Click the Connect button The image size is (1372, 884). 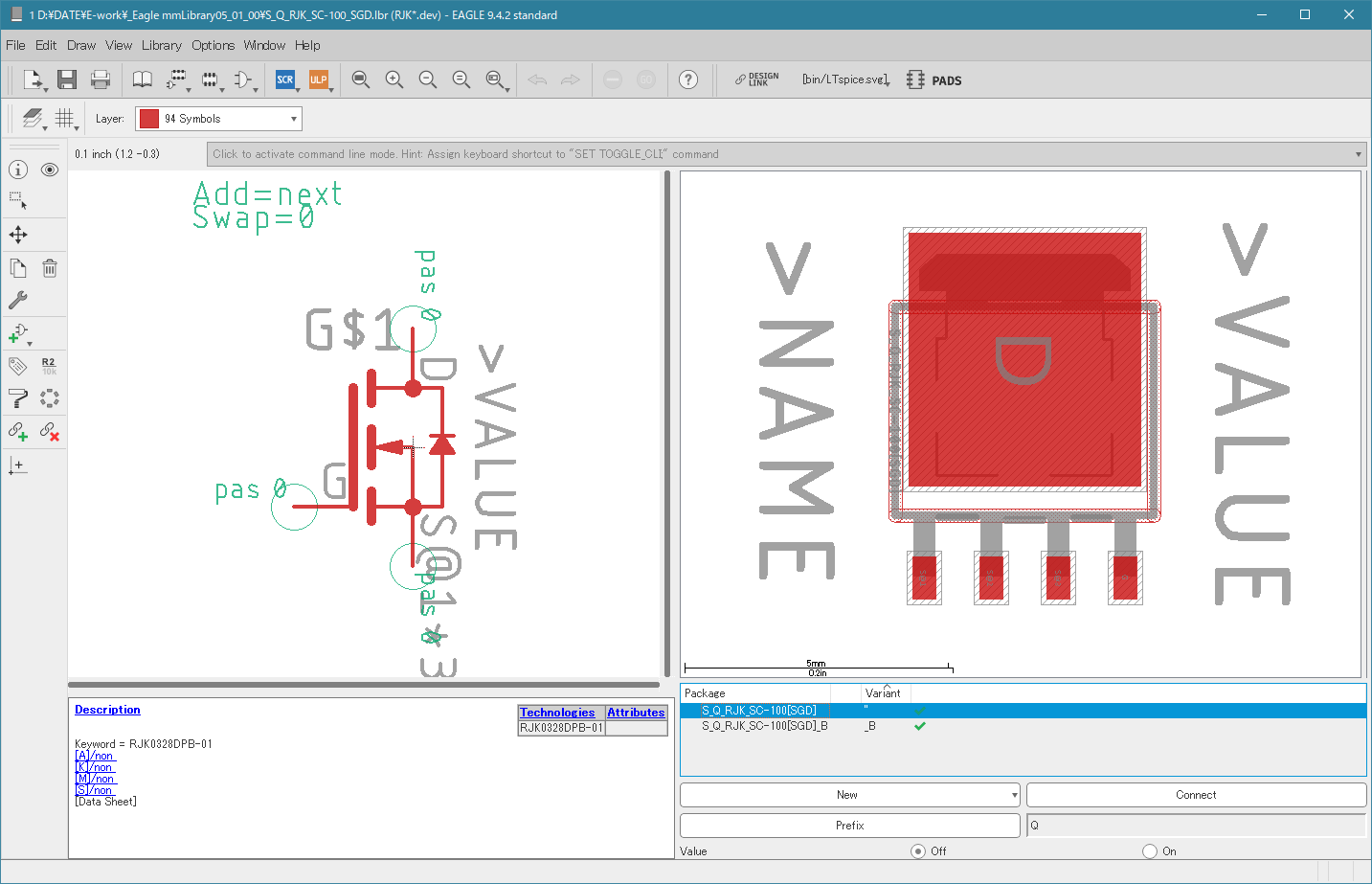tap(1195, 795)
